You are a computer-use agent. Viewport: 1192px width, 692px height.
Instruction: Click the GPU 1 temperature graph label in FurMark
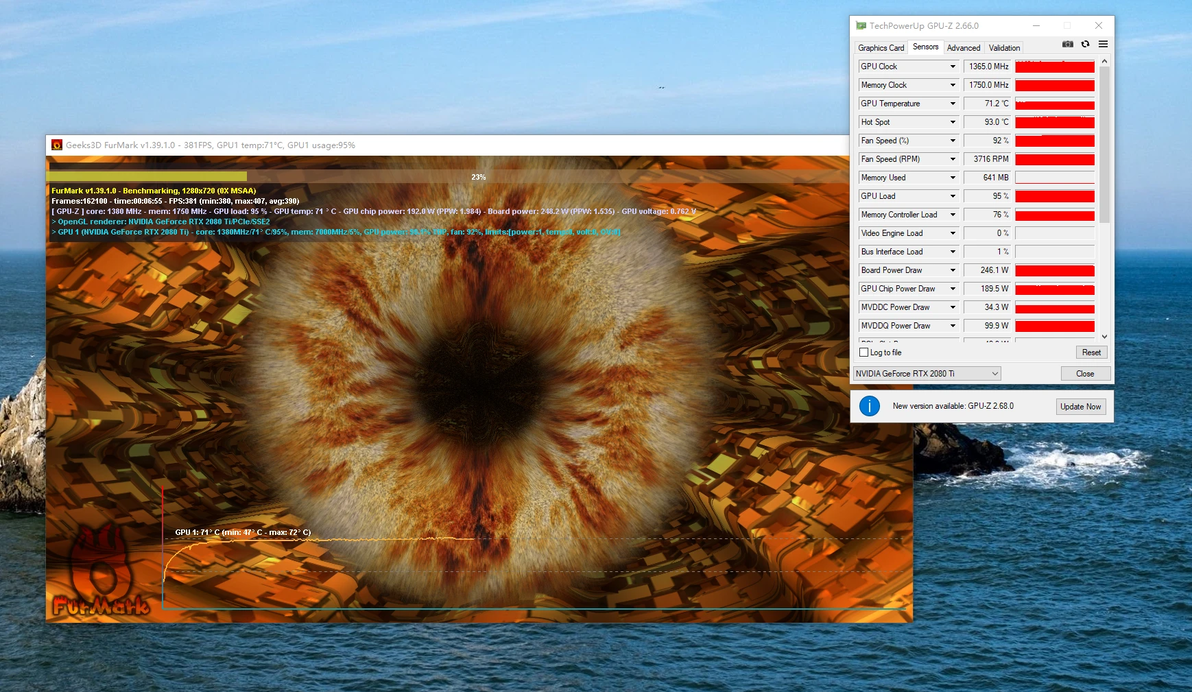pyautogui.click(x=243, y=532)
